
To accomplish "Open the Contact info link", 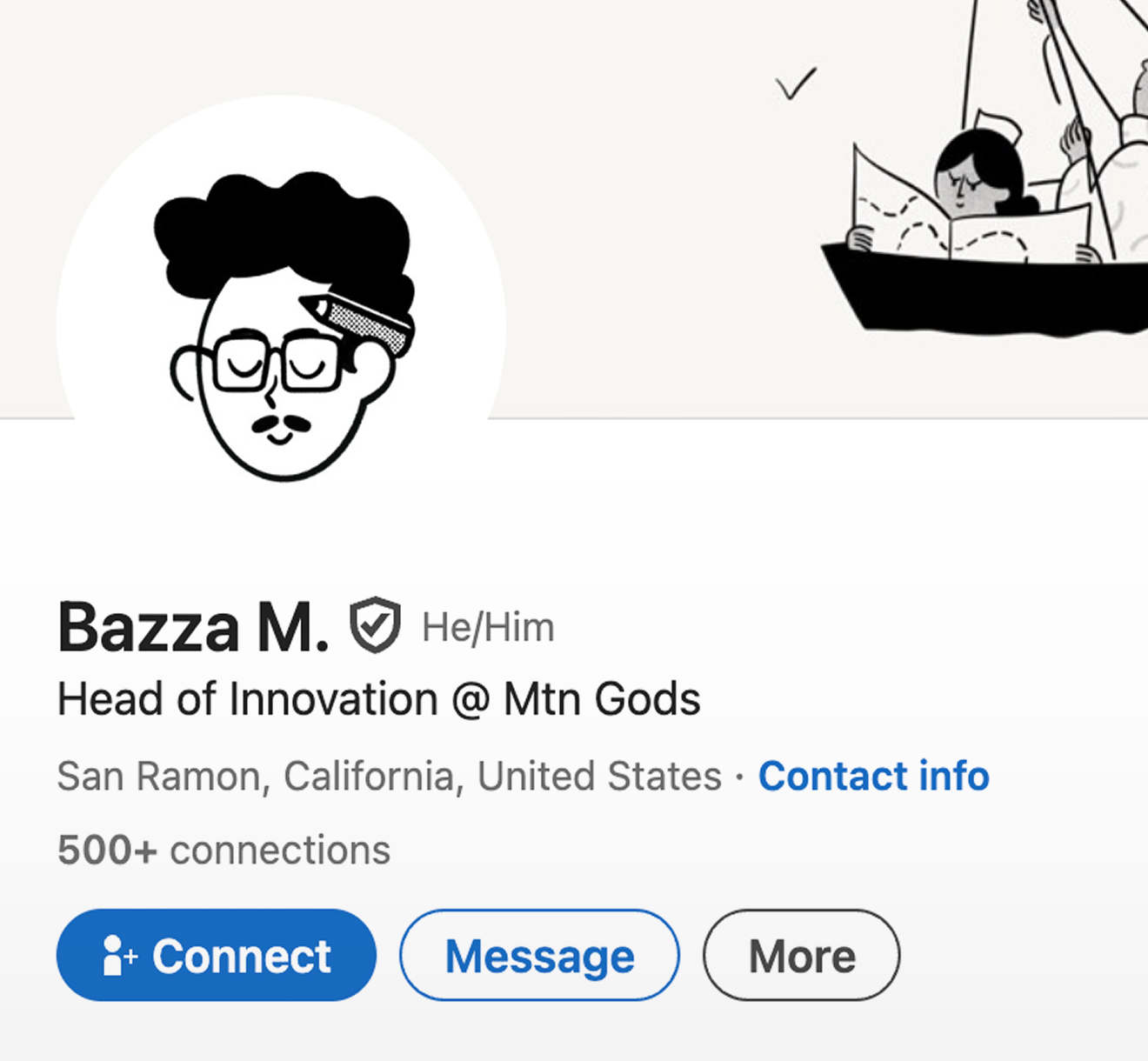I will click(x=873, y=776).
